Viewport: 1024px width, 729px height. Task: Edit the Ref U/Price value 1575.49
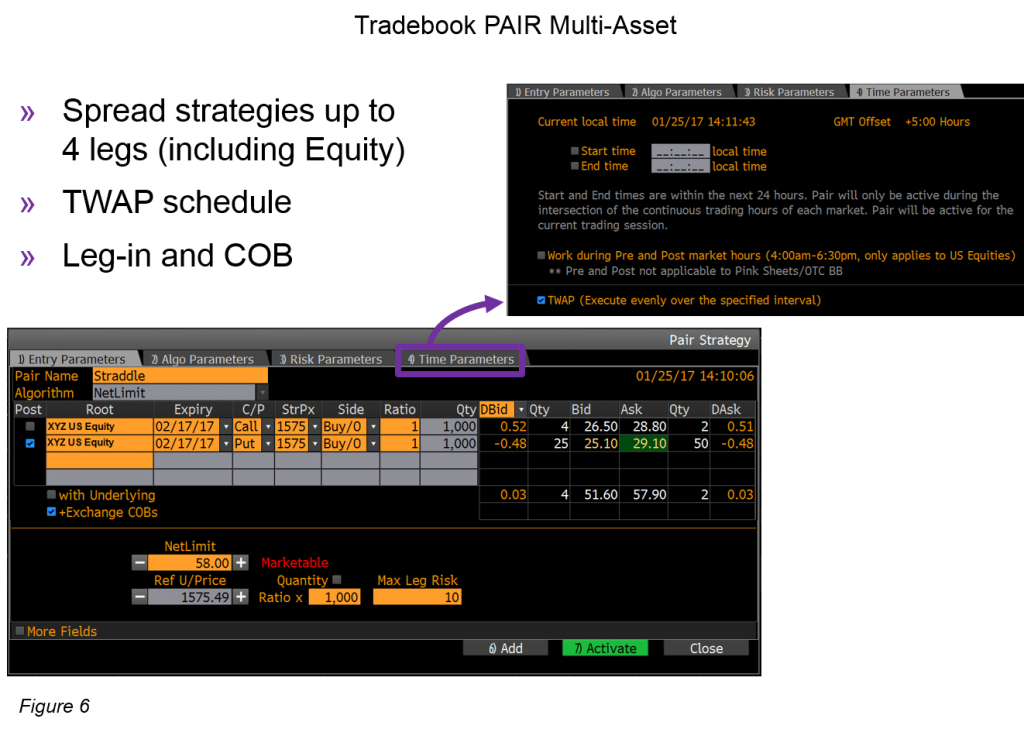[190, 596]
